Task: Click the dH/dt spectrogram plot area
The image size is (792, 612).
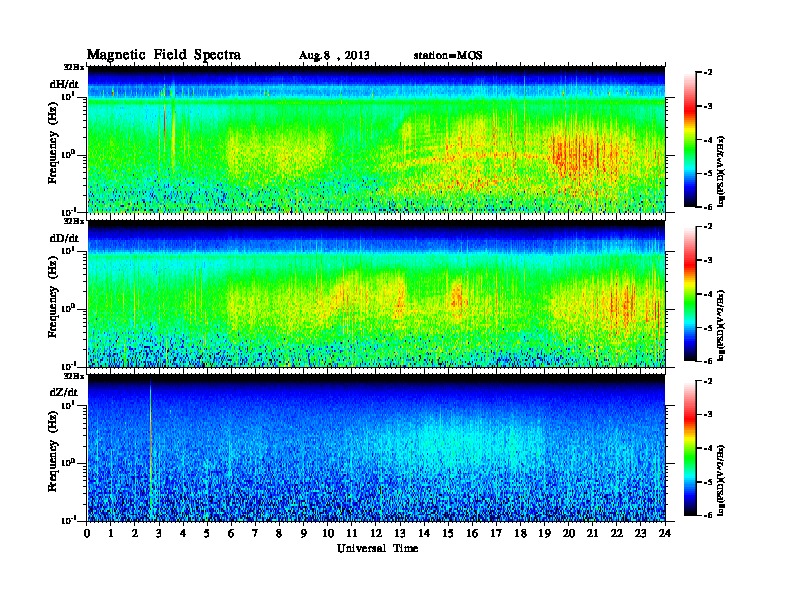Action: point(376,139)
